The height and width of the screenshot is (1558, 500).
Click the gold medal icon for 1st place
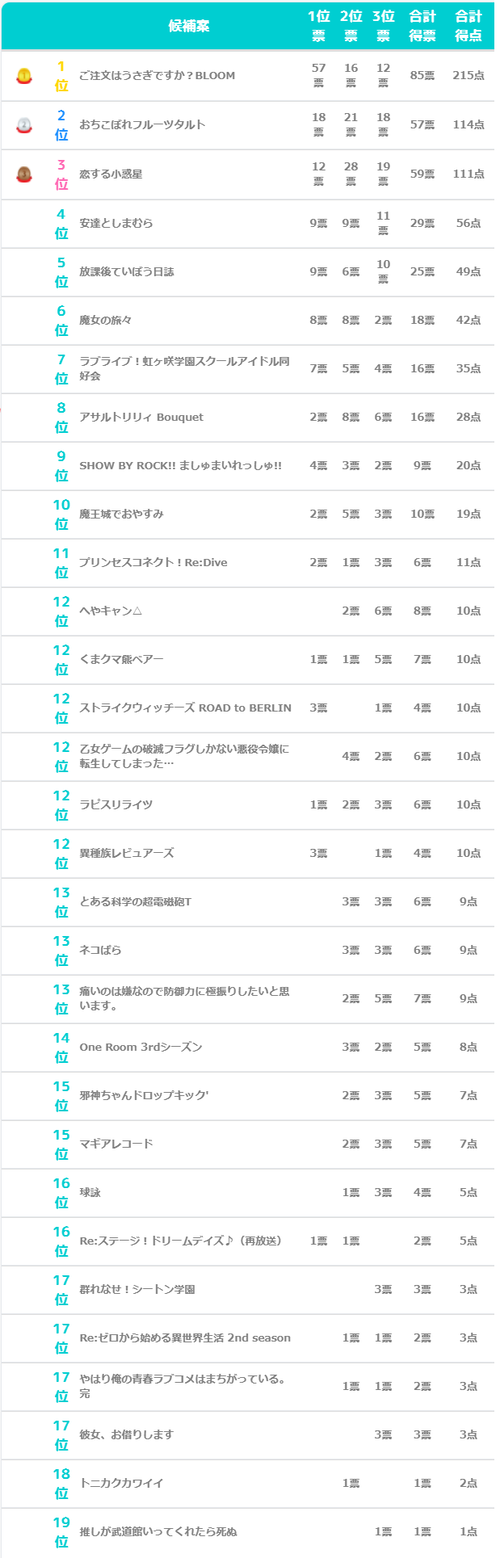click(25, 76)
